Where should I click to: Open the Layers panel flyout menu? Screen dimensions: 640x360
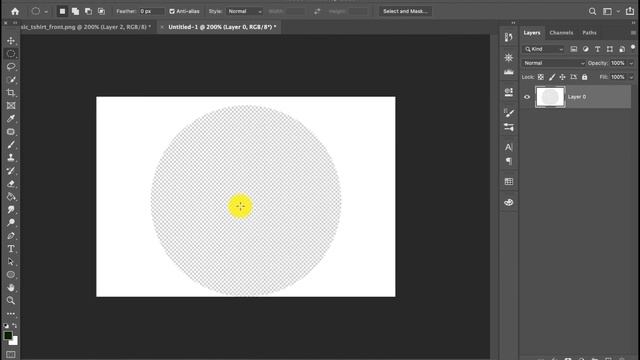pos(633,33)
